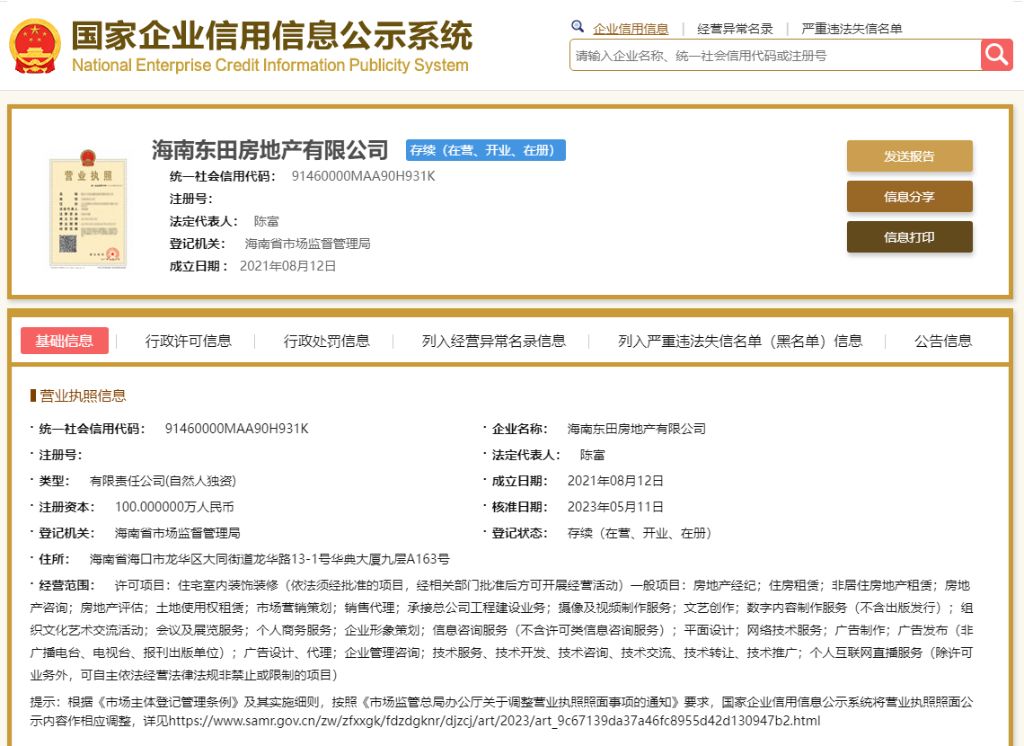The width and height of the screenshot is (1024, 746).
Task: Select the 严重违法失信名单 search category
Action: point(852,29)
